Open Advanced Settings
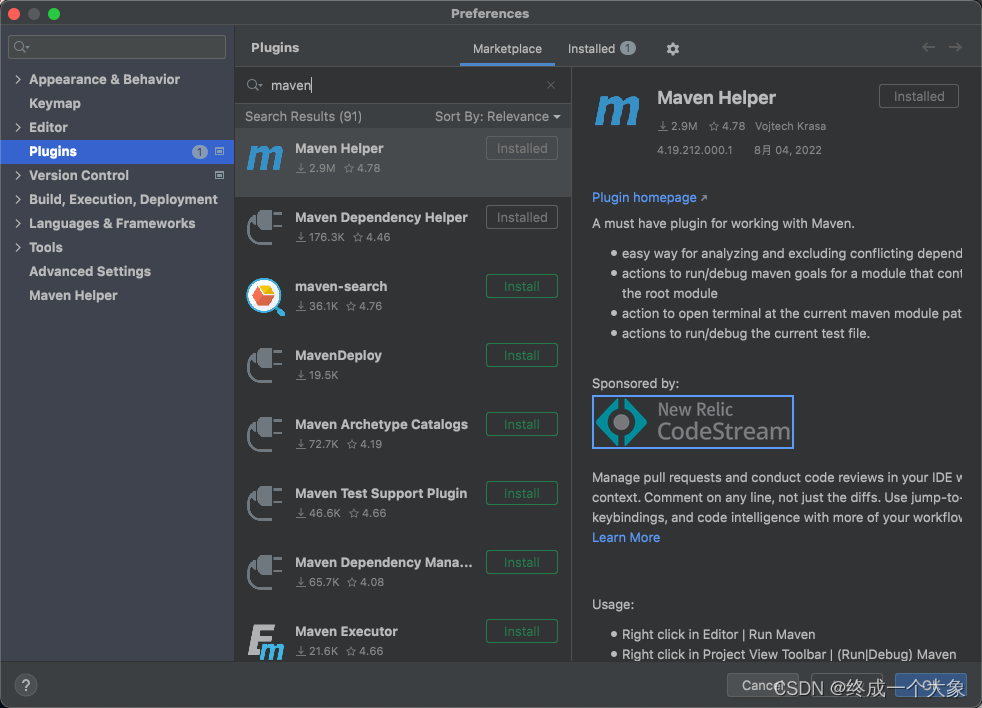 [x=90, y=271]
